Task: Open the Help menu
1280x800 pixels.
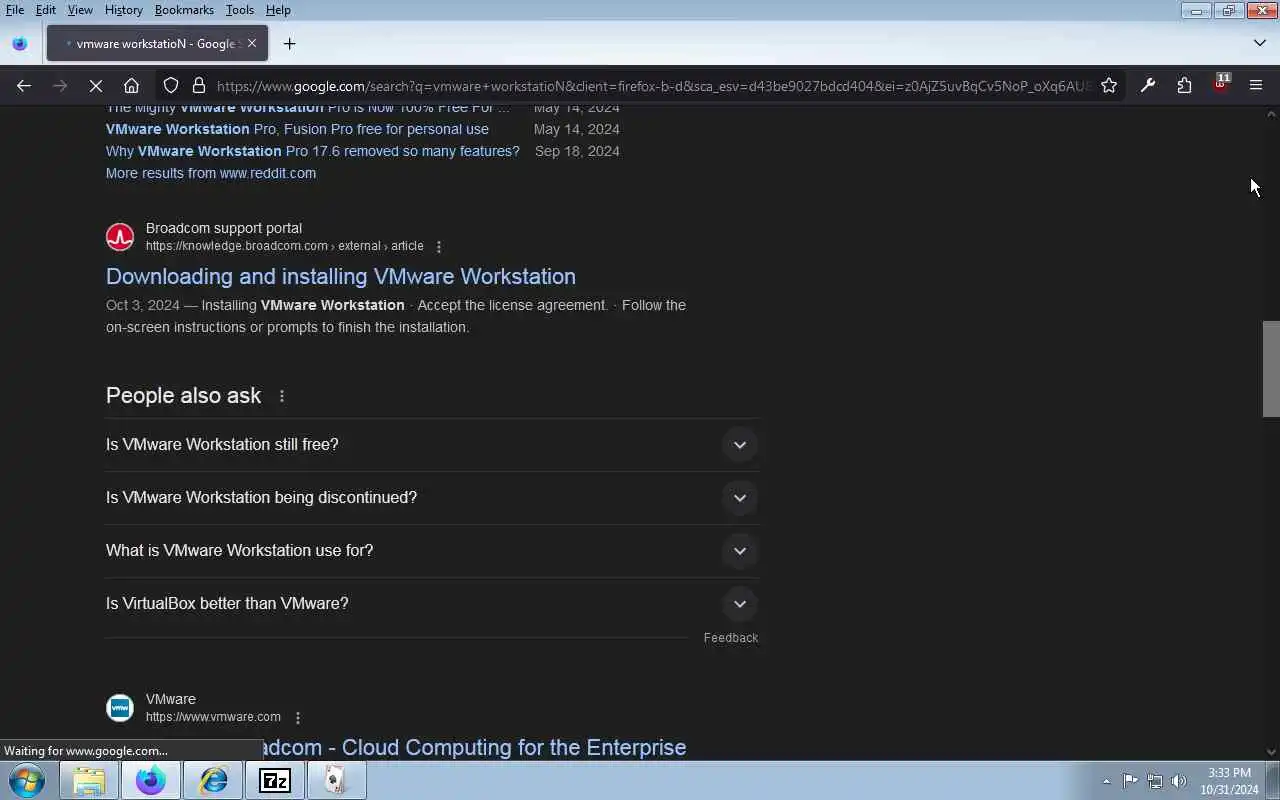Action: click(278, 10)
